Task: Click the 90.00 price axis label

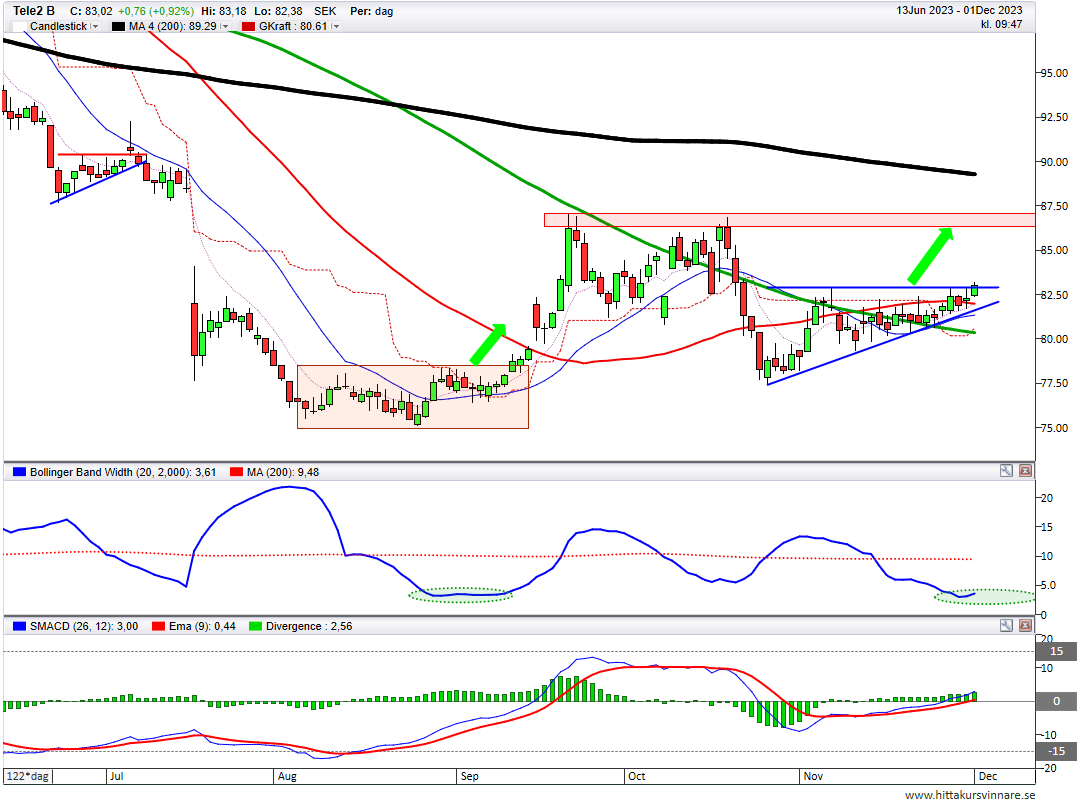Action: pos(1055,162)
